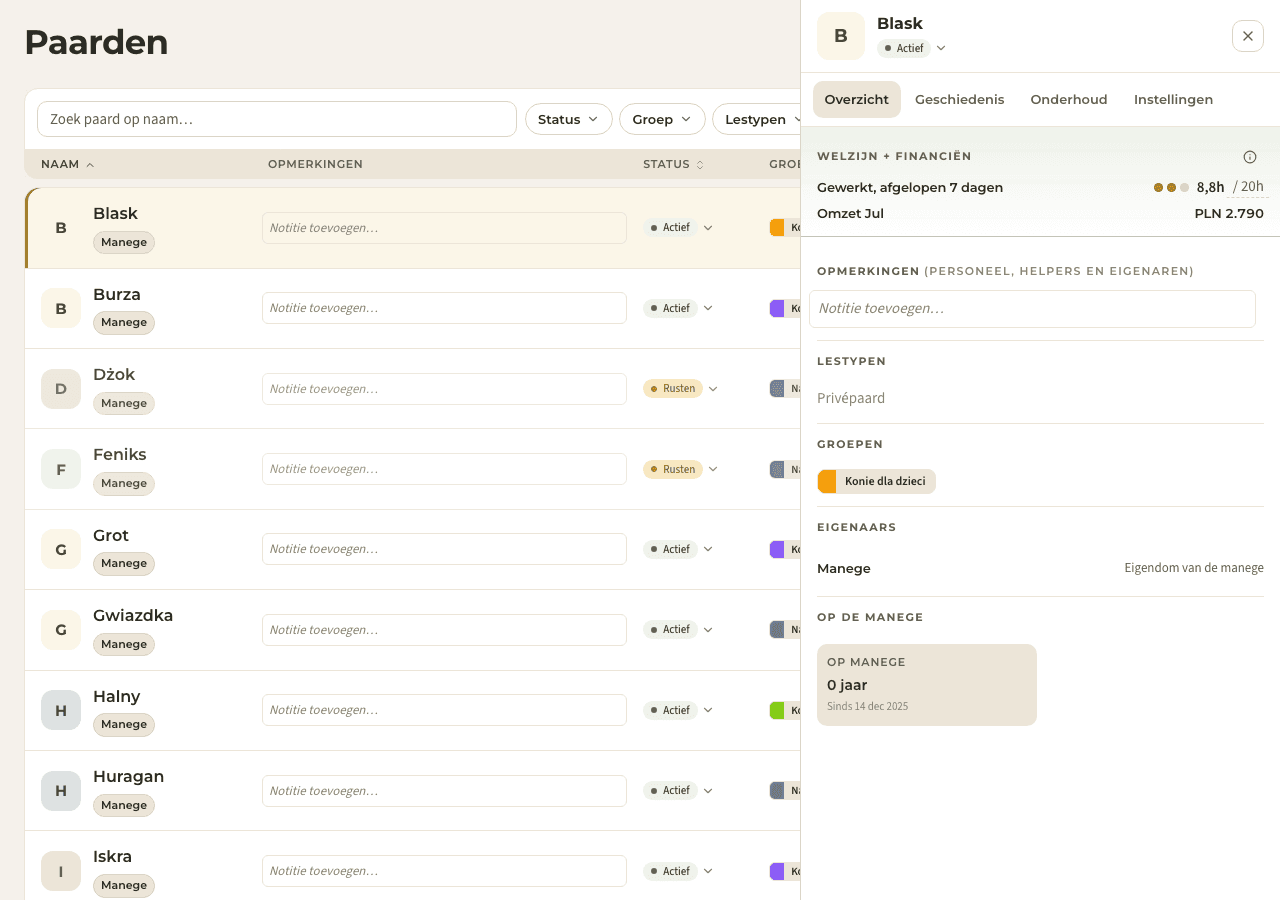Viewport: 1280px width, 900px height.
Task: Click the Privépaard lesson type
Action: pyautogui.click(x=851, y=398)
